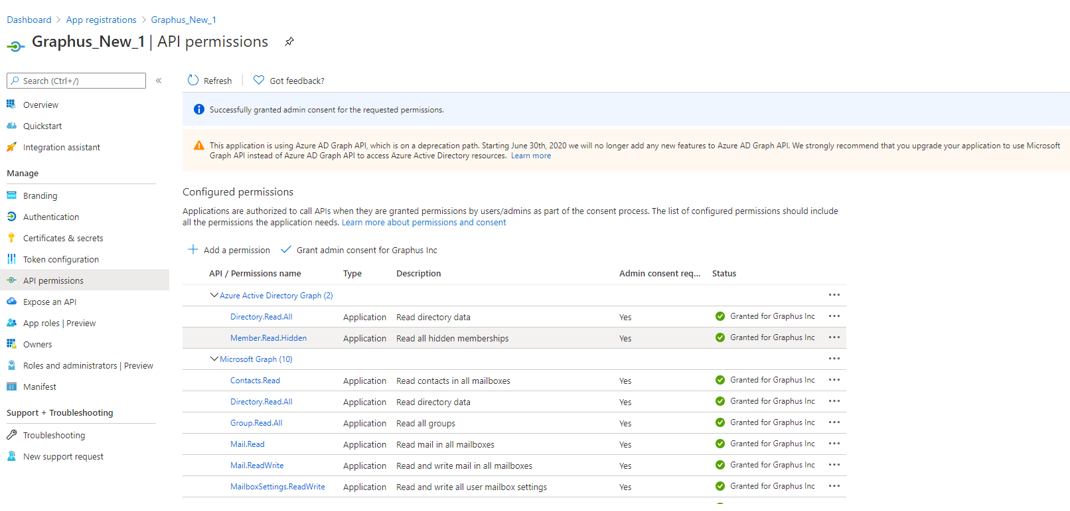This screenshot has width=1070, height=511.
Task: Click info icon in admin consent success banner
Action: click(199, 109)
